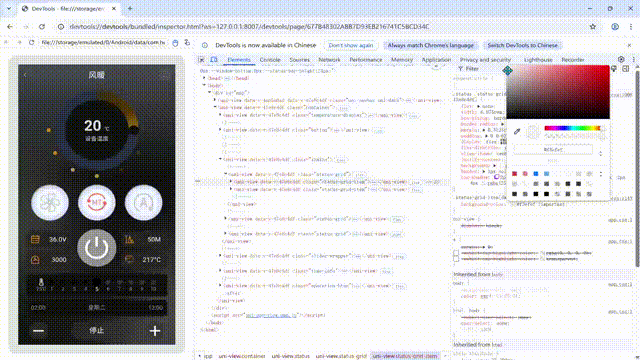Select the inspect element picker icon
The width and height of the screenshot is (640, 360).
201,60
